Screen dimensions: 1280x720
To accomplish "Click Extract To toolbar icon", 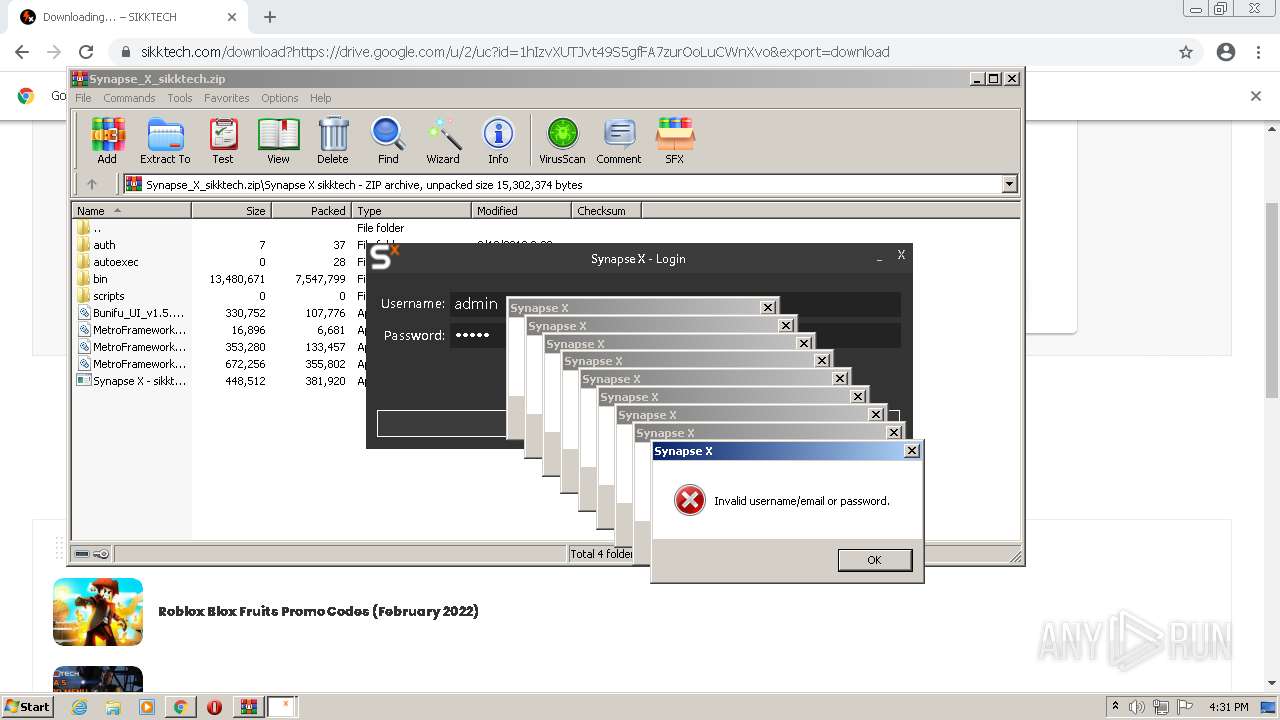I will click(x=165, y=140).
